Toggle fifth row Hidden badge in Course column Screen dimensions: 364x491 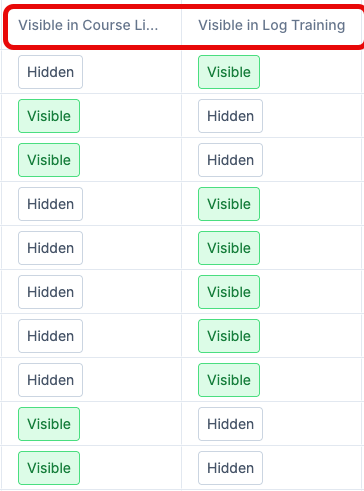pyautogui.click(x=50, y=248)
